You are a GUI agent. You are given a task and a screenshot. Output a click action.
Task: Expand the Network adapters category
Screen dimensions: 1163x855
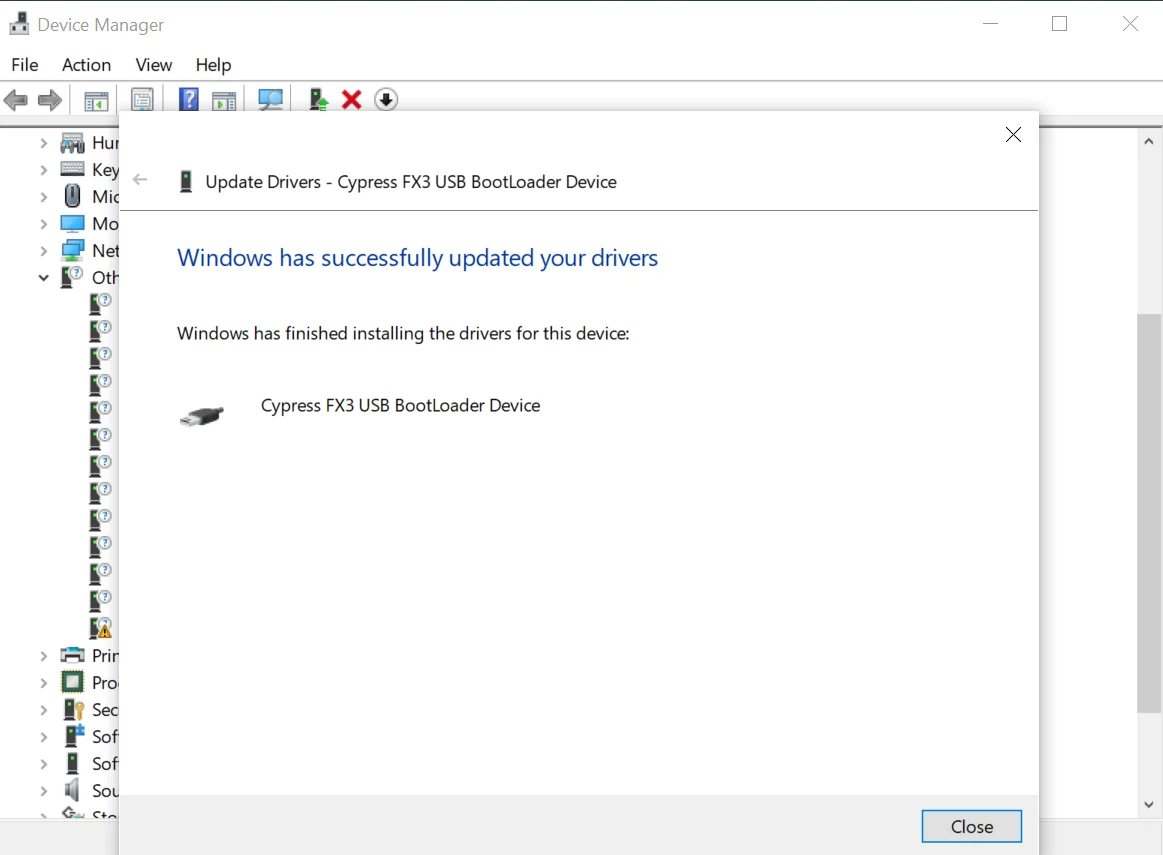[43, 251]
